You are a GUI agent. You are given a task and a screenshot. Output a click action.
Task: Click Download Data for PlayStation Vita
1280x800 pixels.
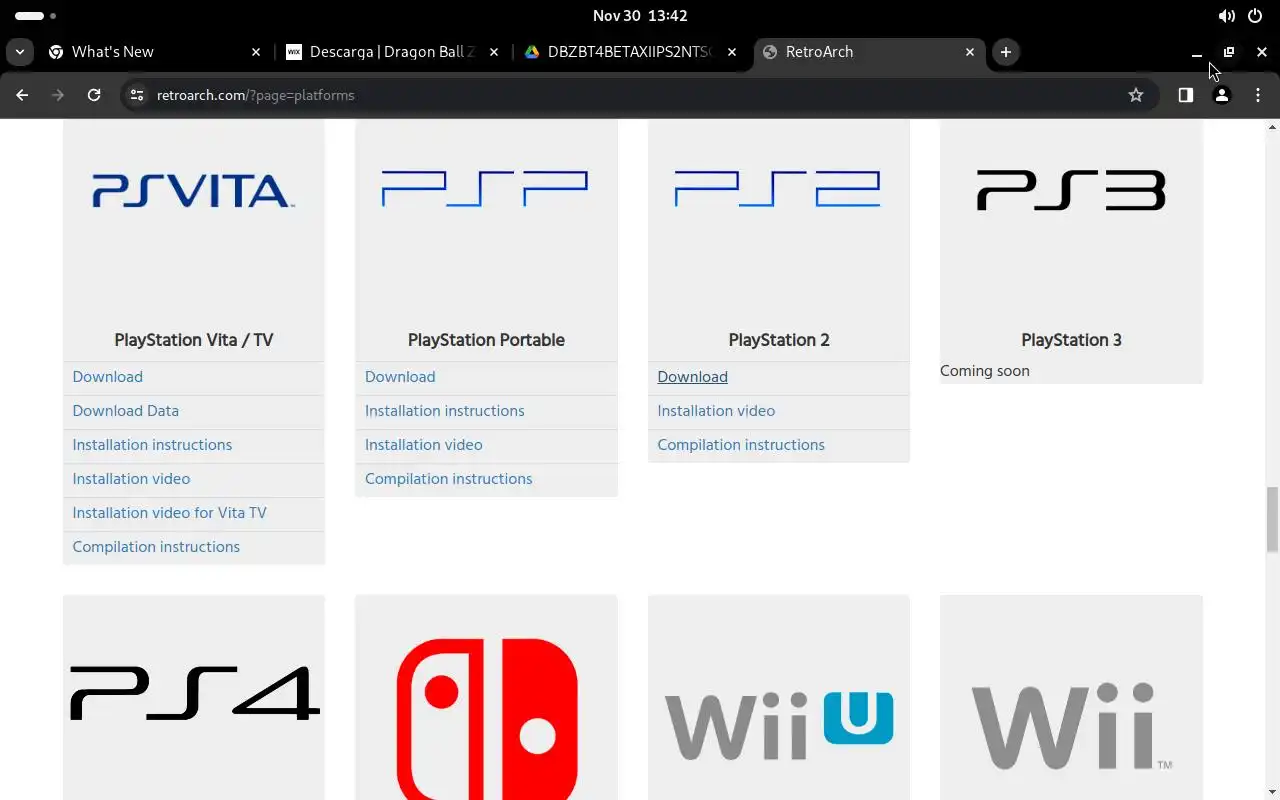126,411
